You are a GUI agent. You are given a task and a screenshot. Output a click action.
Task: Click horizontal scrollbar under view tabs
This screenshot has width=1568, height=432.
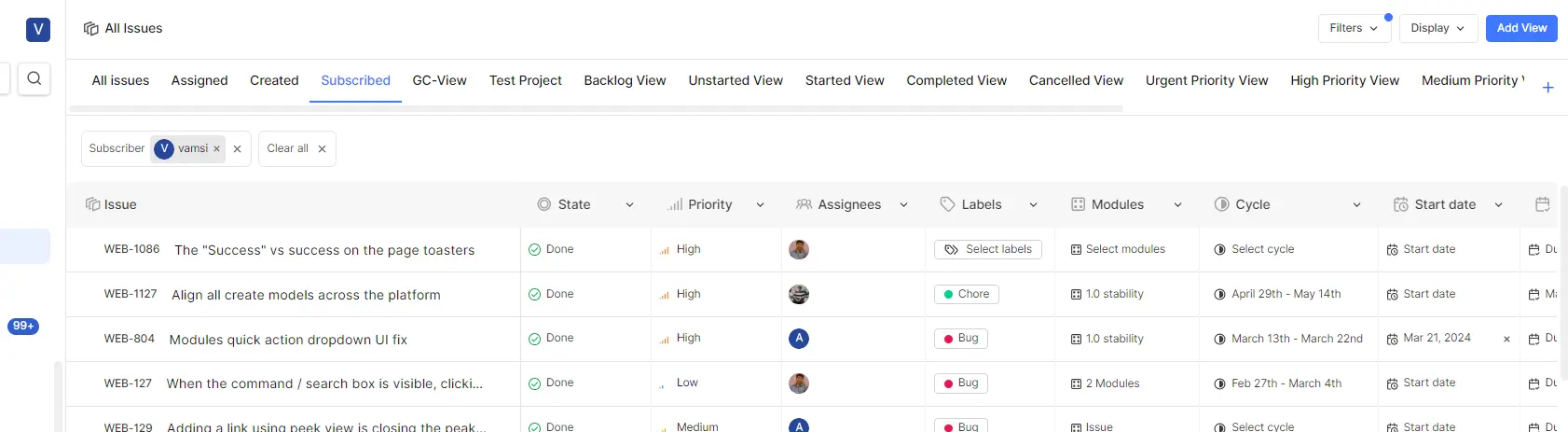597,108
